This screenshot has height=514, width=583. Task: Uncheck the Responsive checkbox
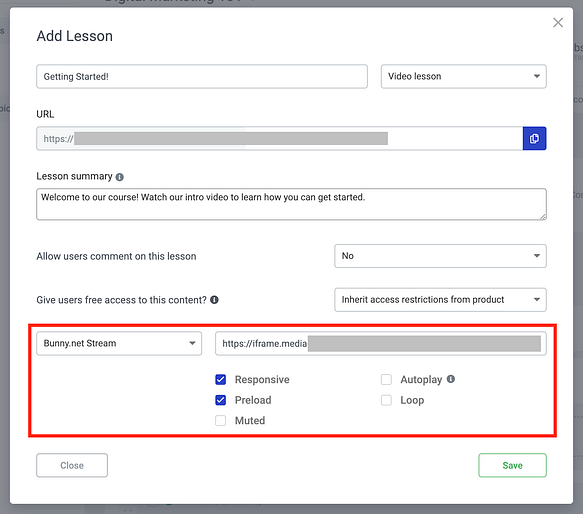(220, 379)
